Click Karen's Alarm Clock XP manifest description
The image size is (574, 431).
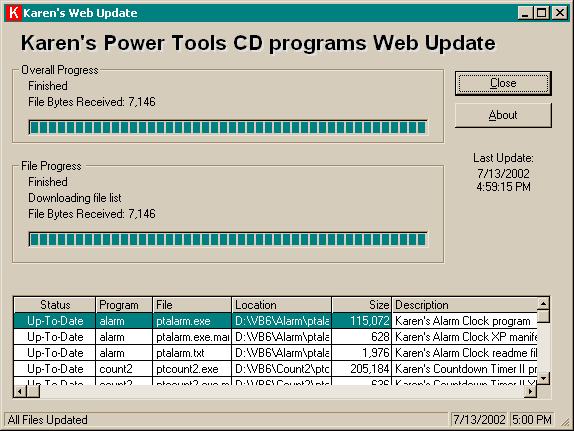click(x=465, y=337)
